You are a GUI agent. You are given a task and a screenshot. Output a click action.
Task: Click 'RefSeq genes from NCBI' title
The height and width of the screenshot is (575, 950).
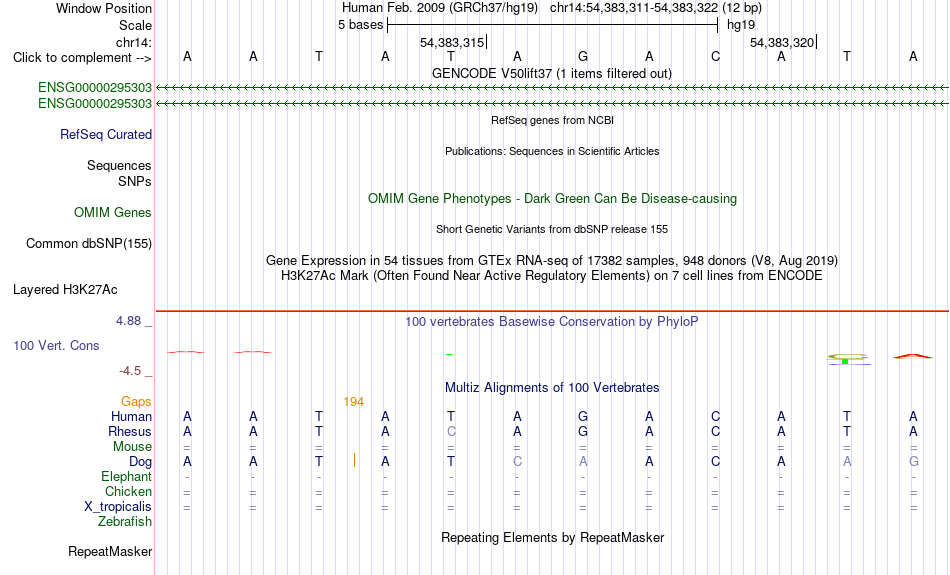[552, 120]
